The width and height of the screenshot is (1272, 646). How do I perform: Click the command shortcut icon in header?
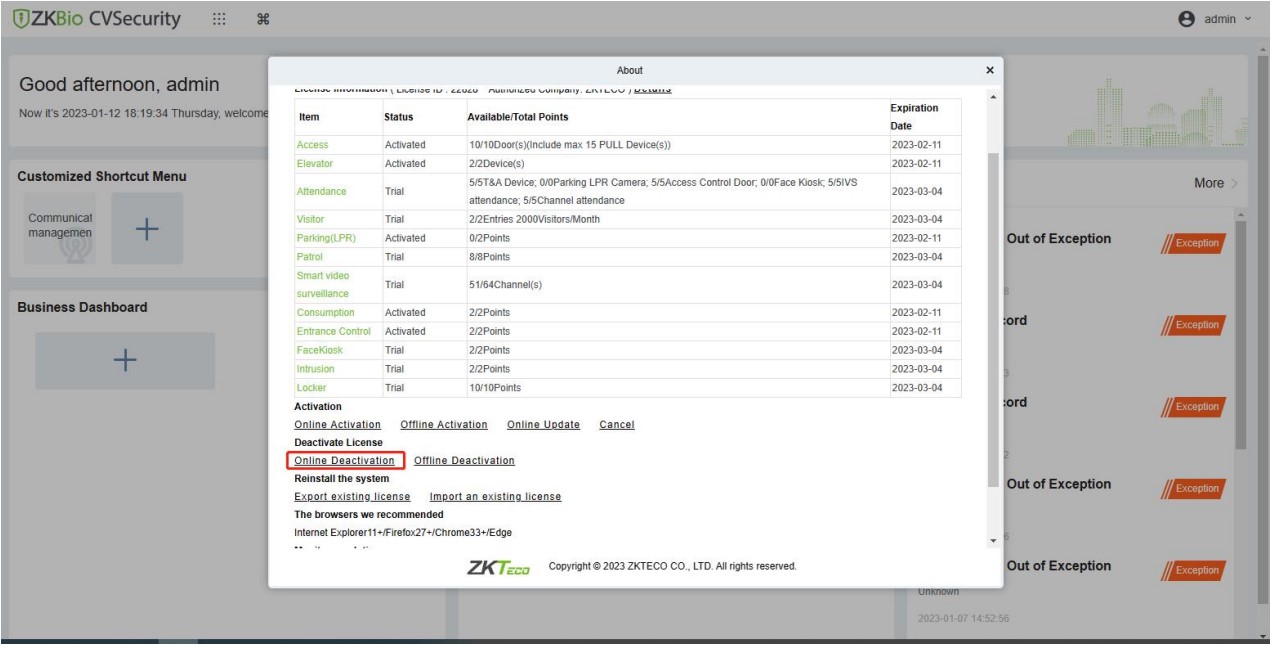click(263, 20)
